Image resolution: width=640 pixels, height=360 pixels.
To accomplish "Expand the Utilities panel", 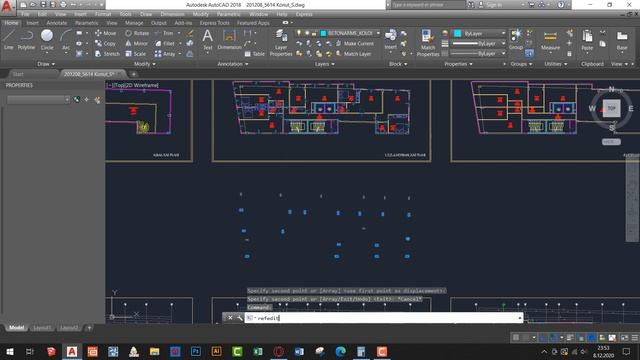I will tap(556, 64).
